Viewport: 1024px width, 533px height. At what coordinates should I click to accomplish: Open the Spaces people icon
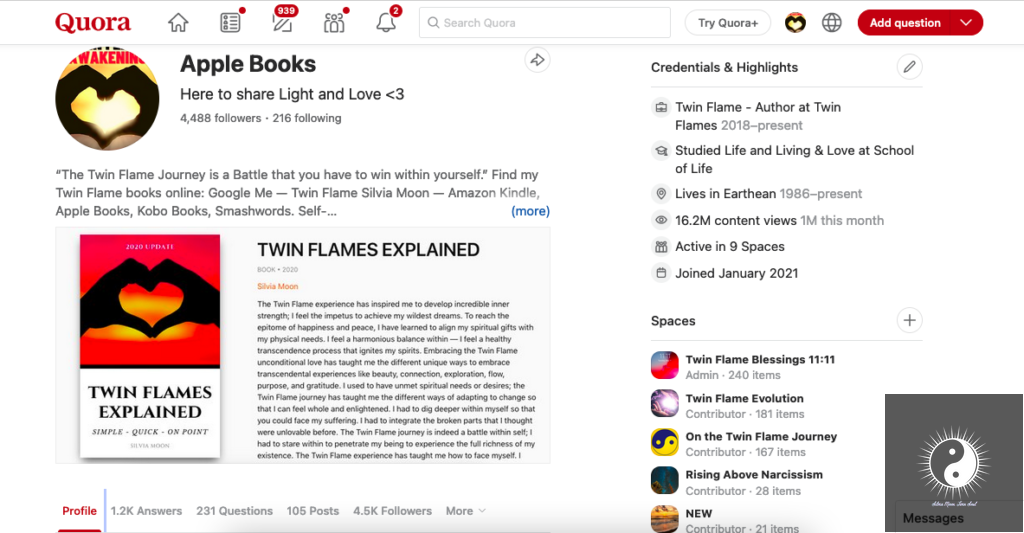[334, 23]
